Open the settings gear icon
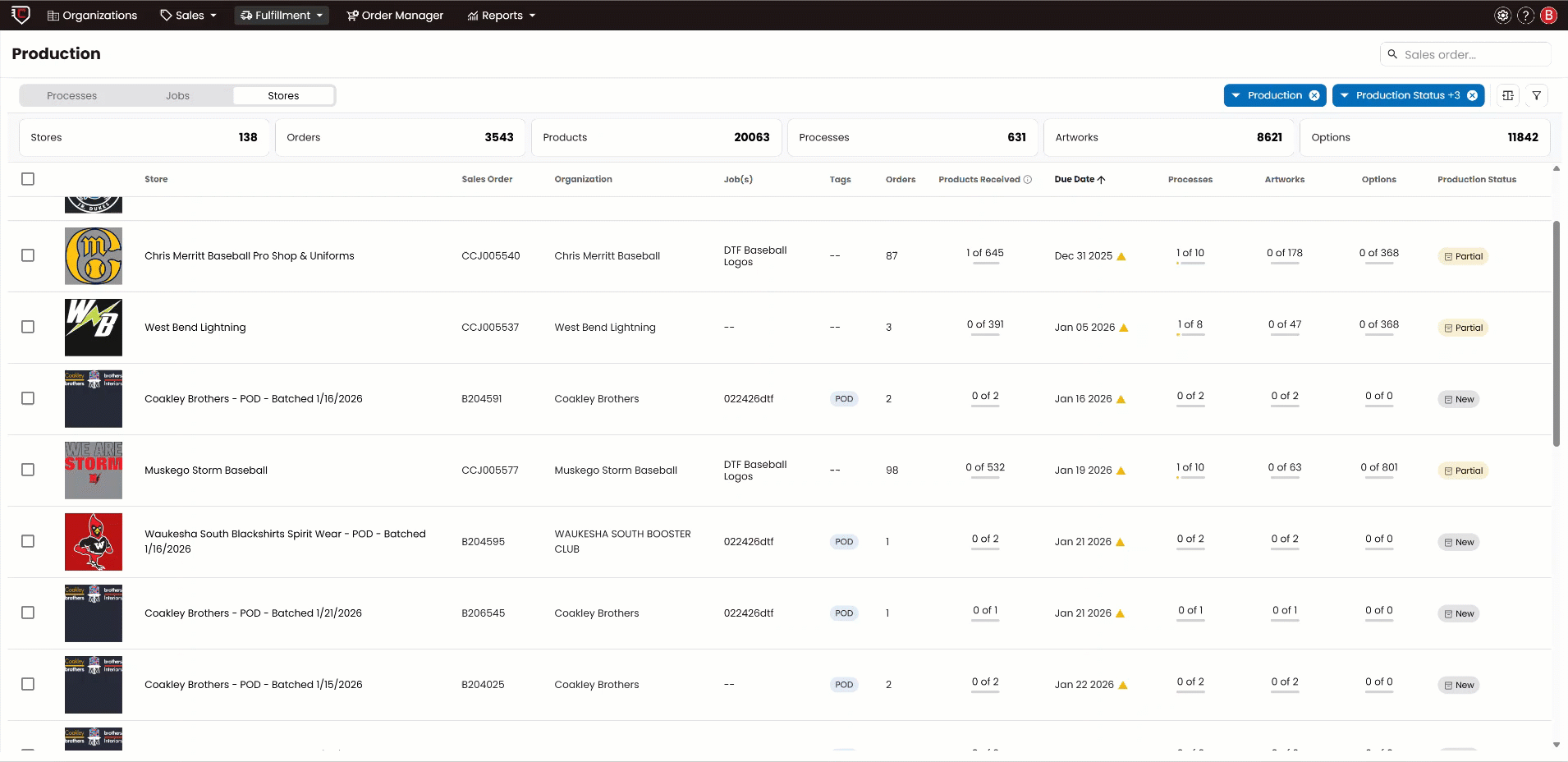 pyautogui.click(x=1502, y=15)
